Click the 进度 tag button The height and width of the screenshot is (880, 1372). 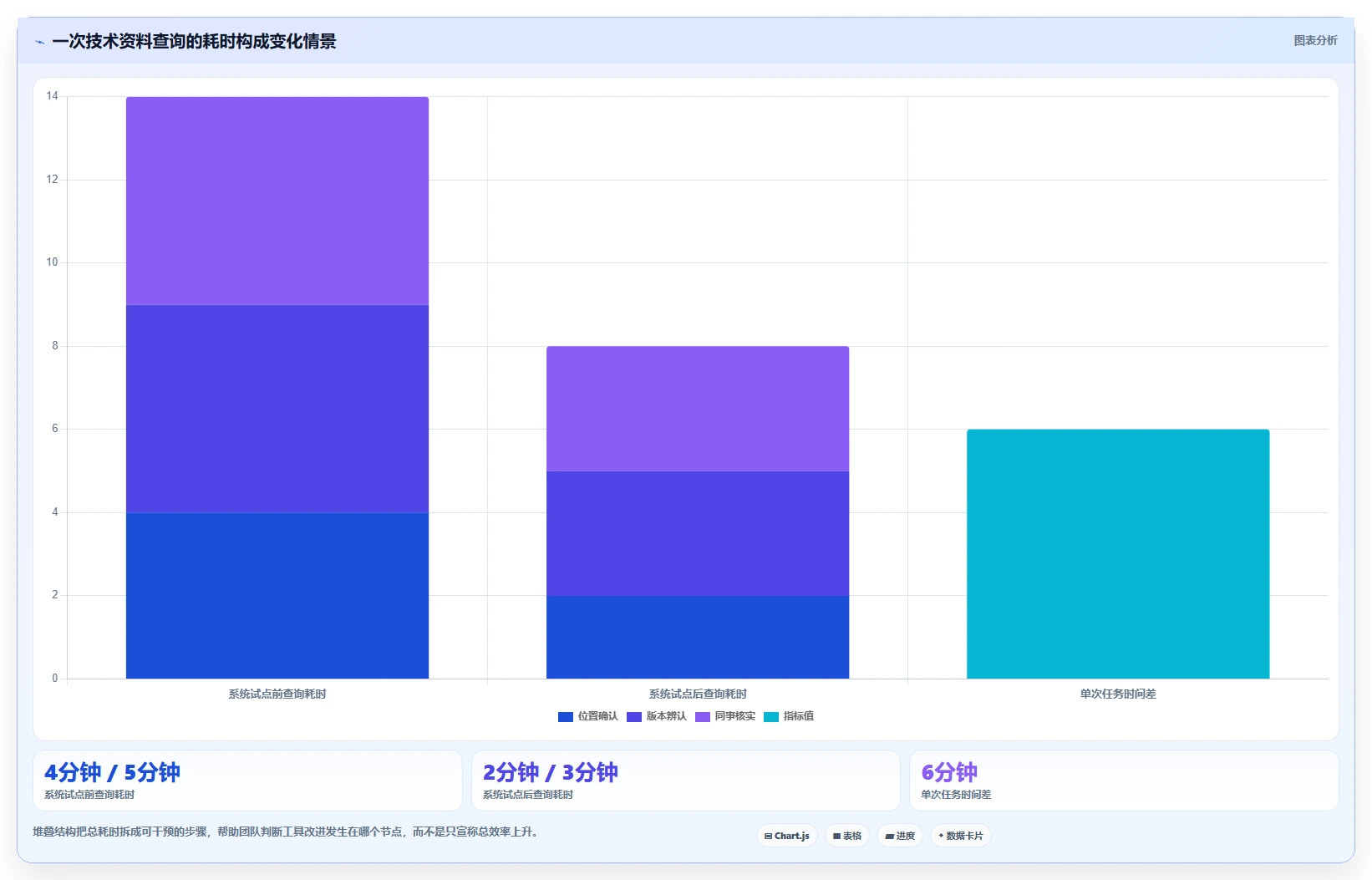tap(900, 836)
